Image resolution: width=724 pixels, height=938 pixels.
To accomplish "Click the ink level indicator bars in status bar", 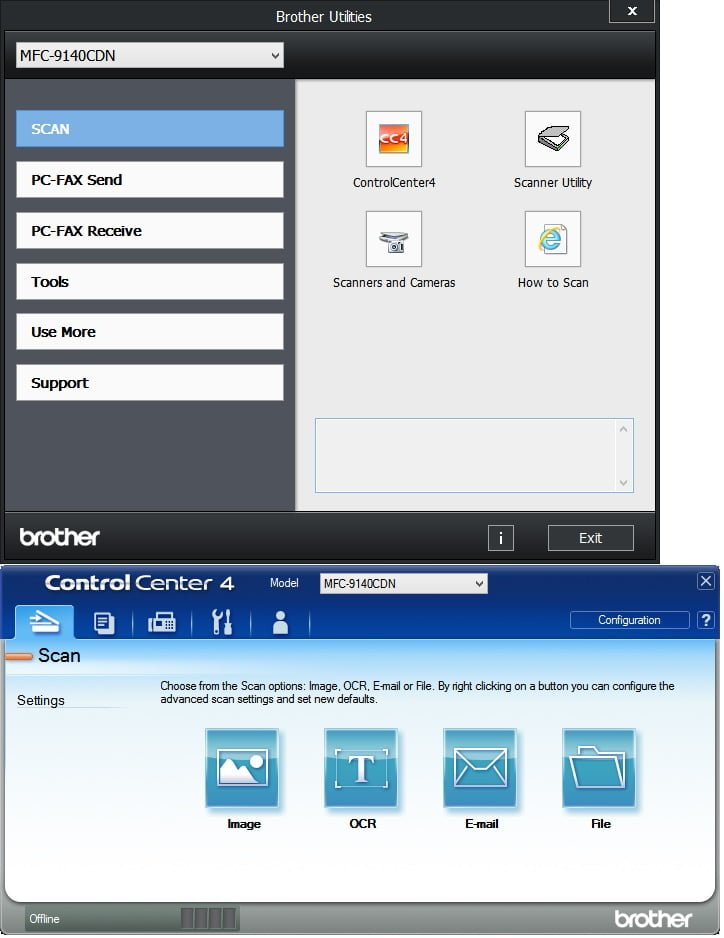I will (208, 918).
